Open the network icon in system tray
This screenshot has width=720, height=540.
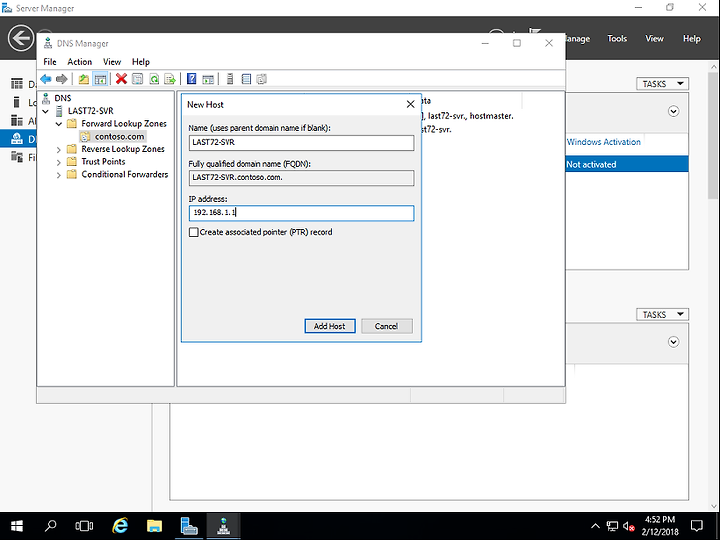(612, 526)
